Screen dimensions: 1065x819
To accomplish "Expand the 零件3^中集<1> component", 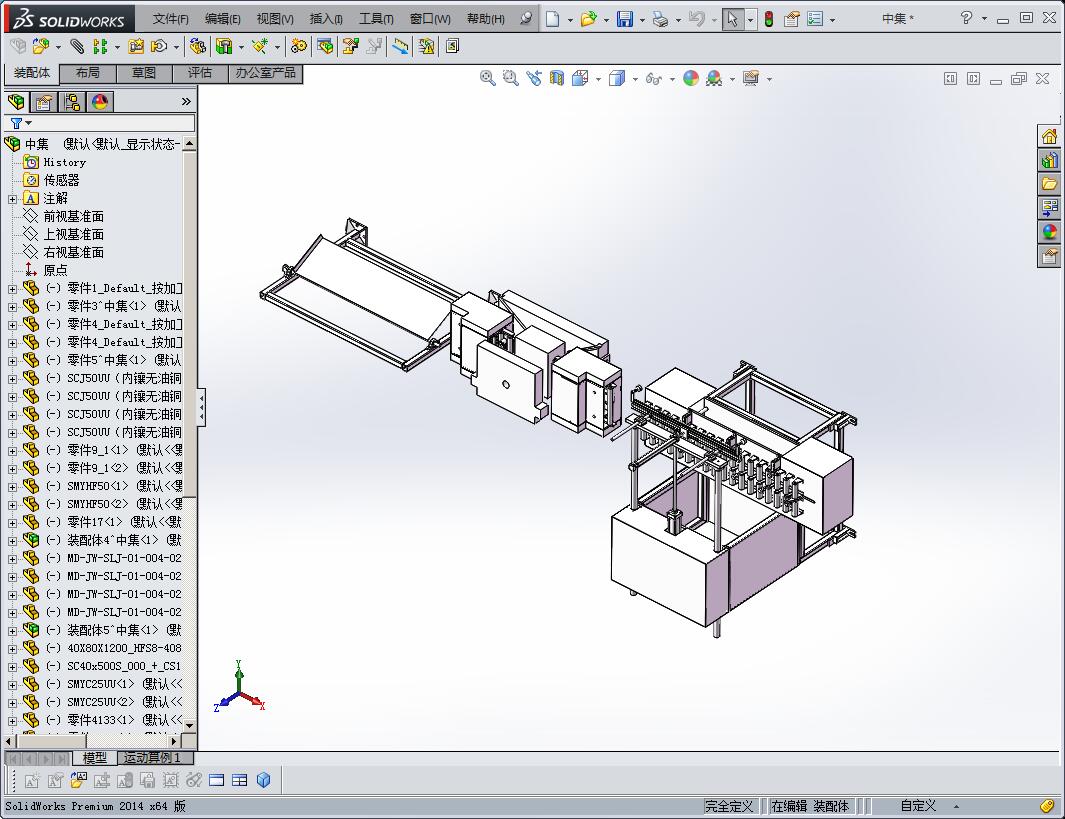I will click(12, 307).
